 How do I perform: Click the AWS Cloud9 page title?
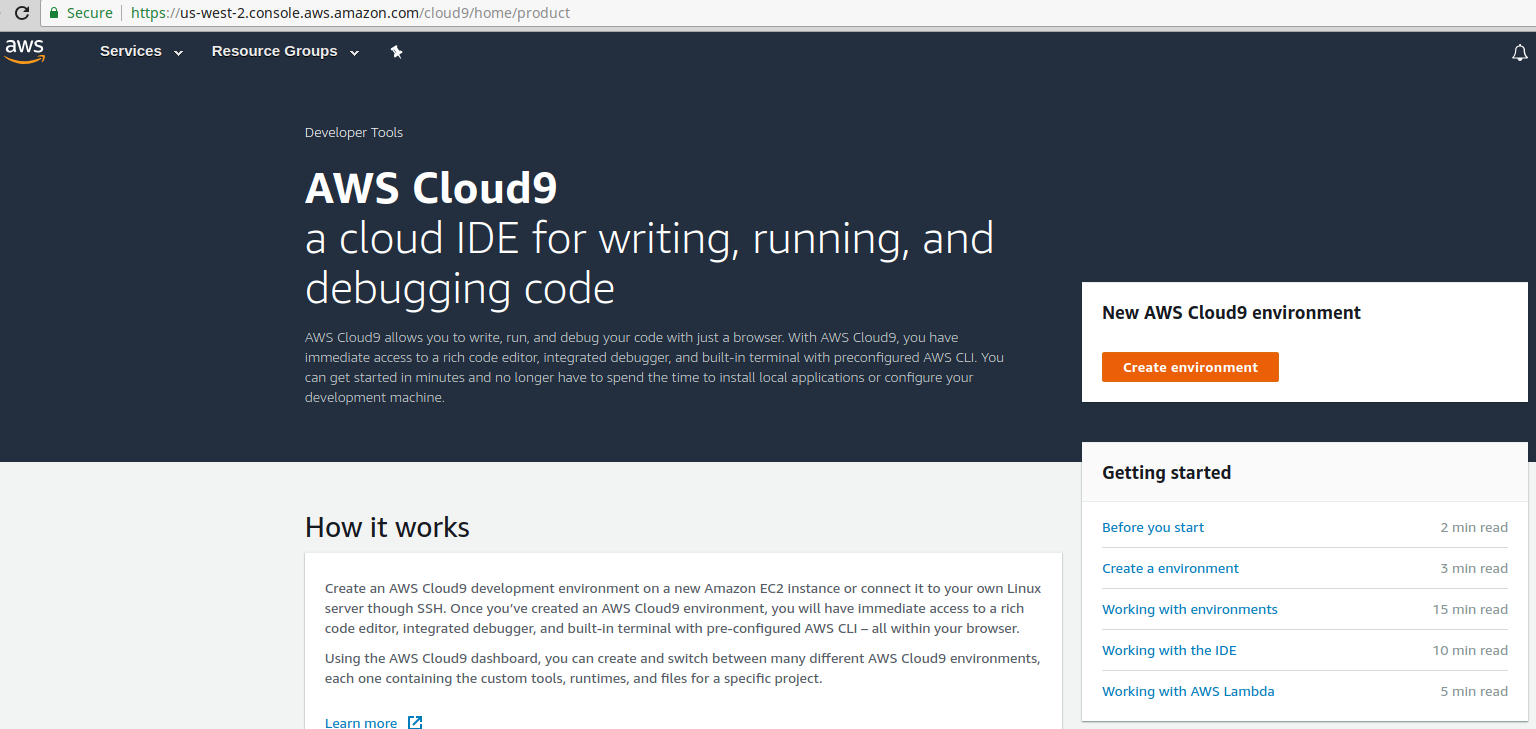point(431,188)
